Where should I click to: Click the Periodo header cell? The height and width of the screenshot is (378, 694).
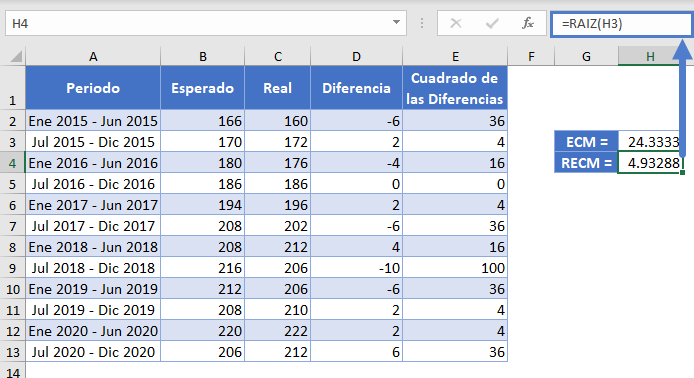tap(93, 88)
